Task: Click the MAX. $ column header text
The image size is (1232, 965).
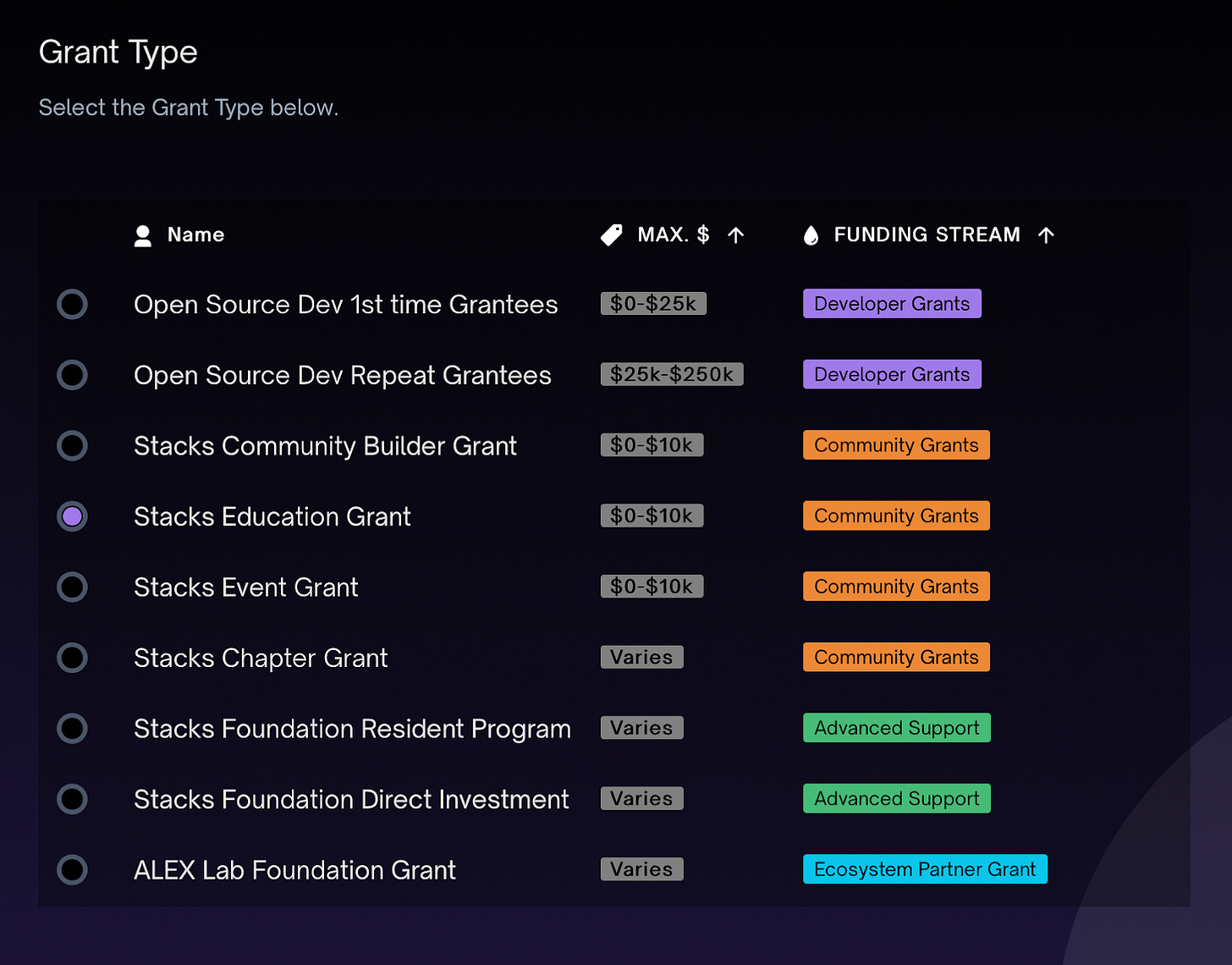Action: pos(674,235)
